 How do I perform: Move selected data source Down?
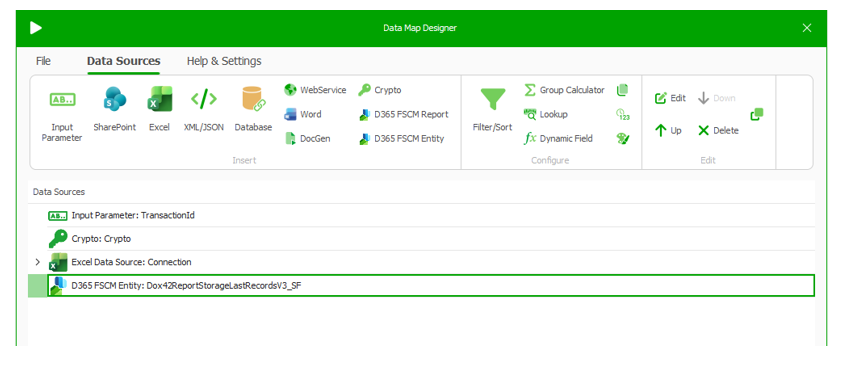point(716,98)
